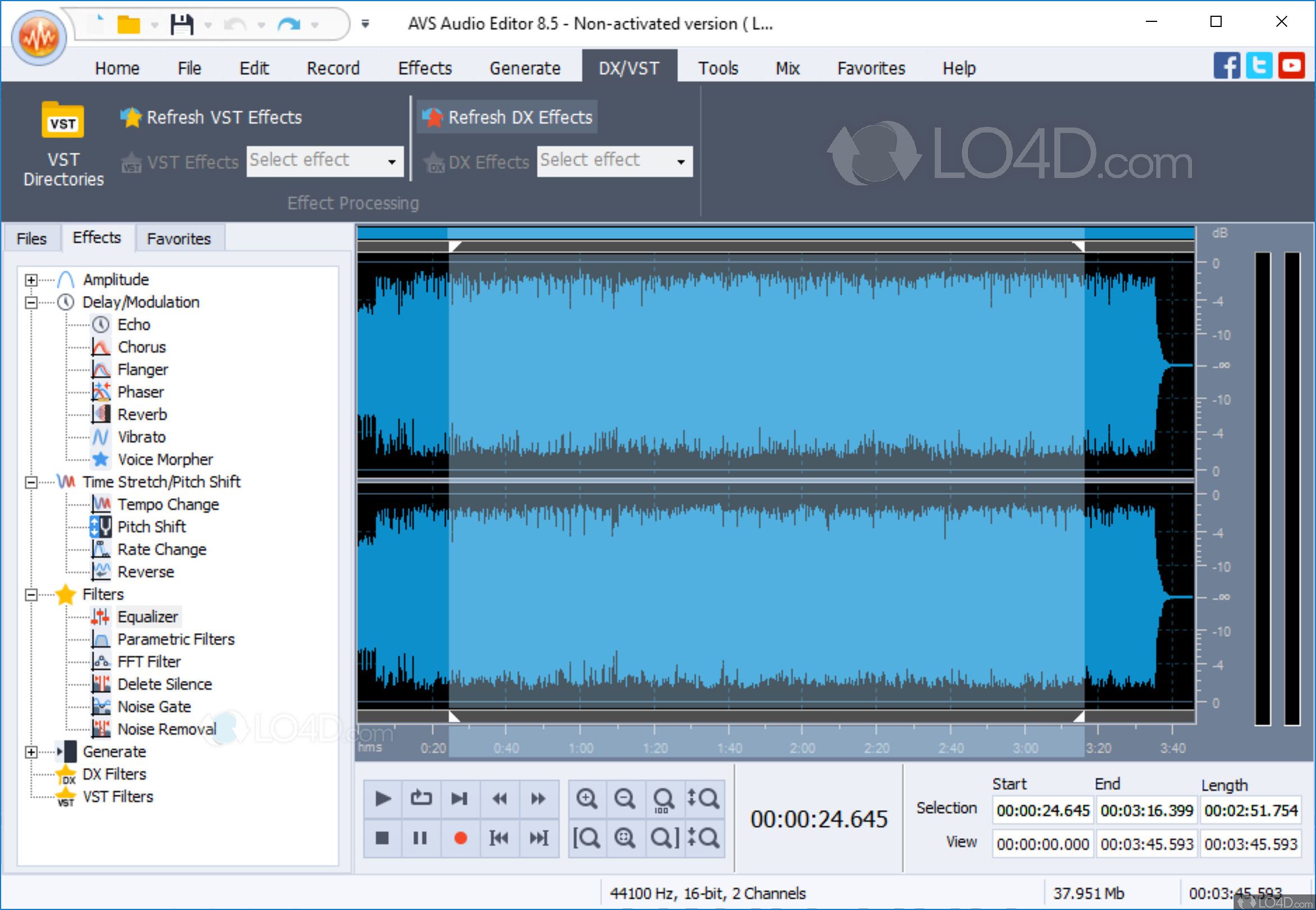
Task: Zoom out of the waveform
Action: point(625,798)
